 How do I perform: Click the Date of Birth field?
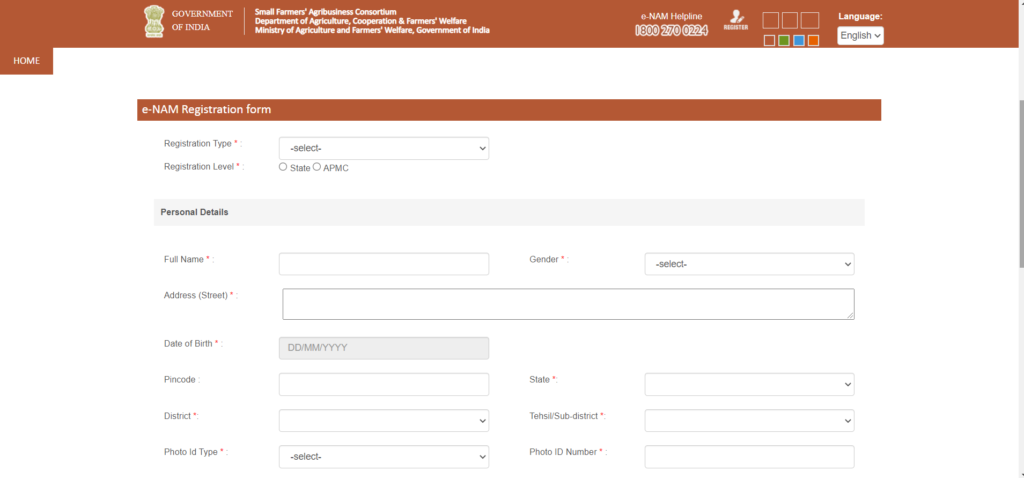coord(383,348)
